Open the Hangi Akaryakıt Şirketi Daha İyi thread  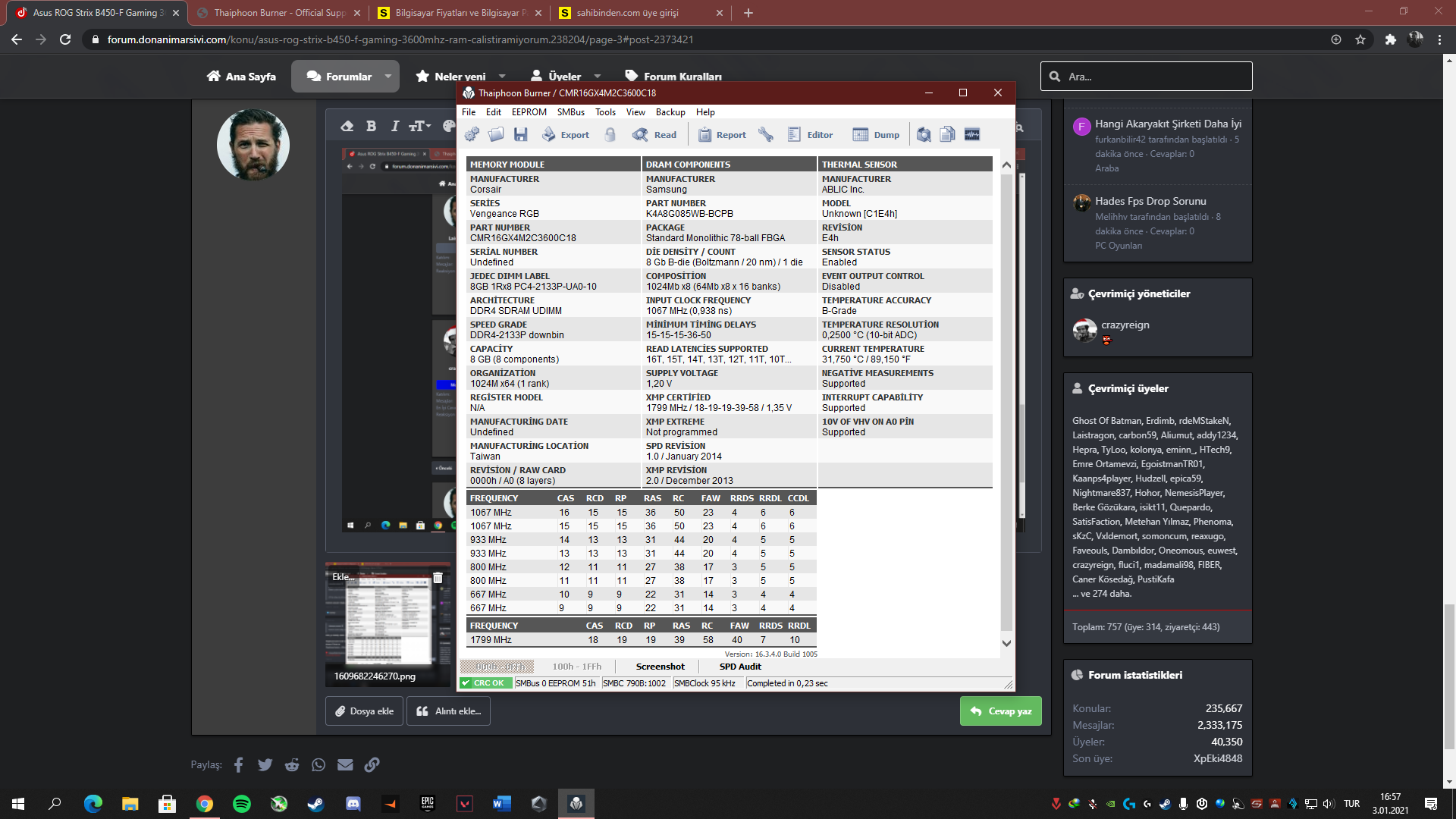(1168, 124)
